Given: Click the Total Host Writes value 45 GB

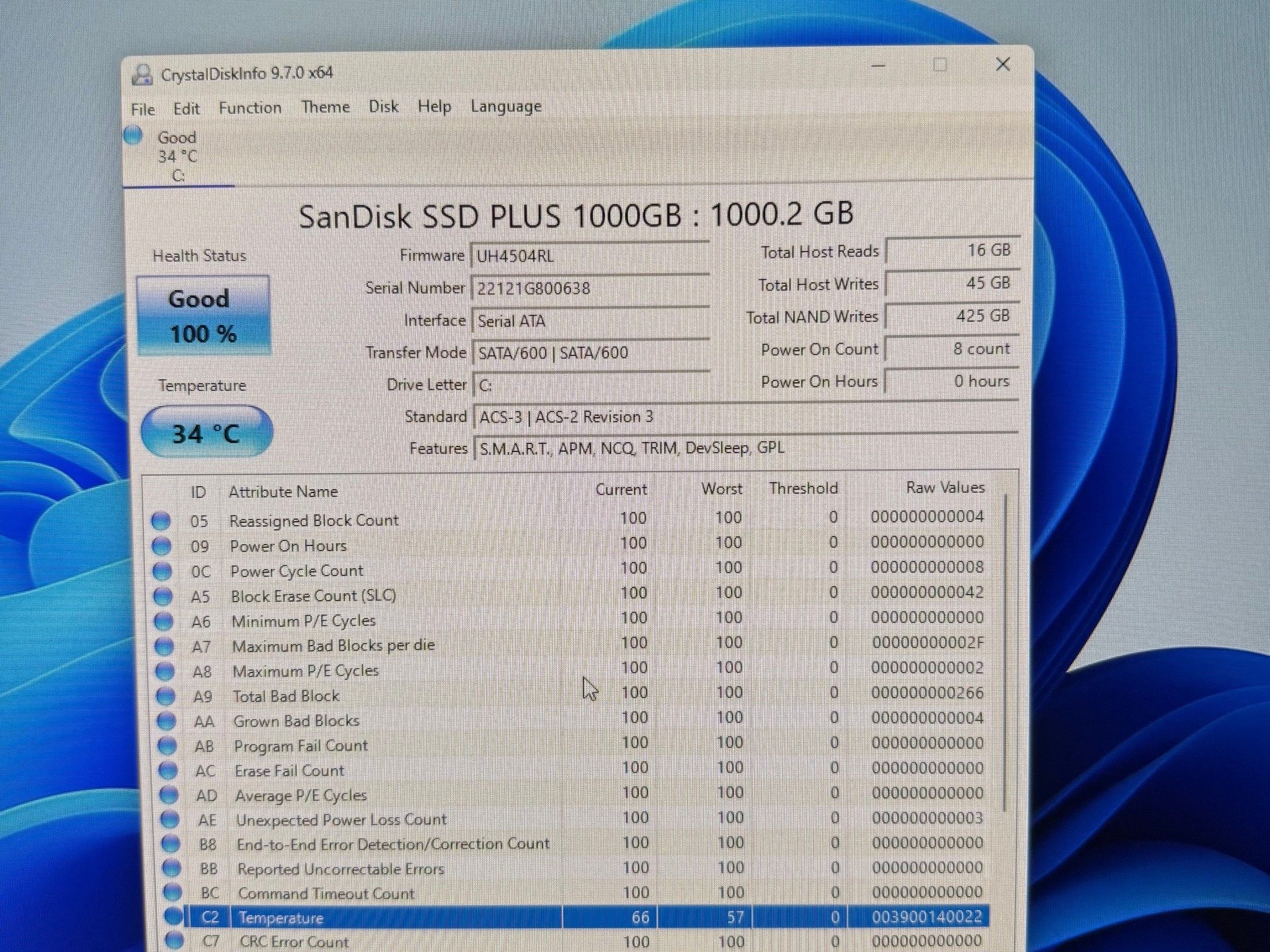Looking at the screenshot, I should pos(952,283).
